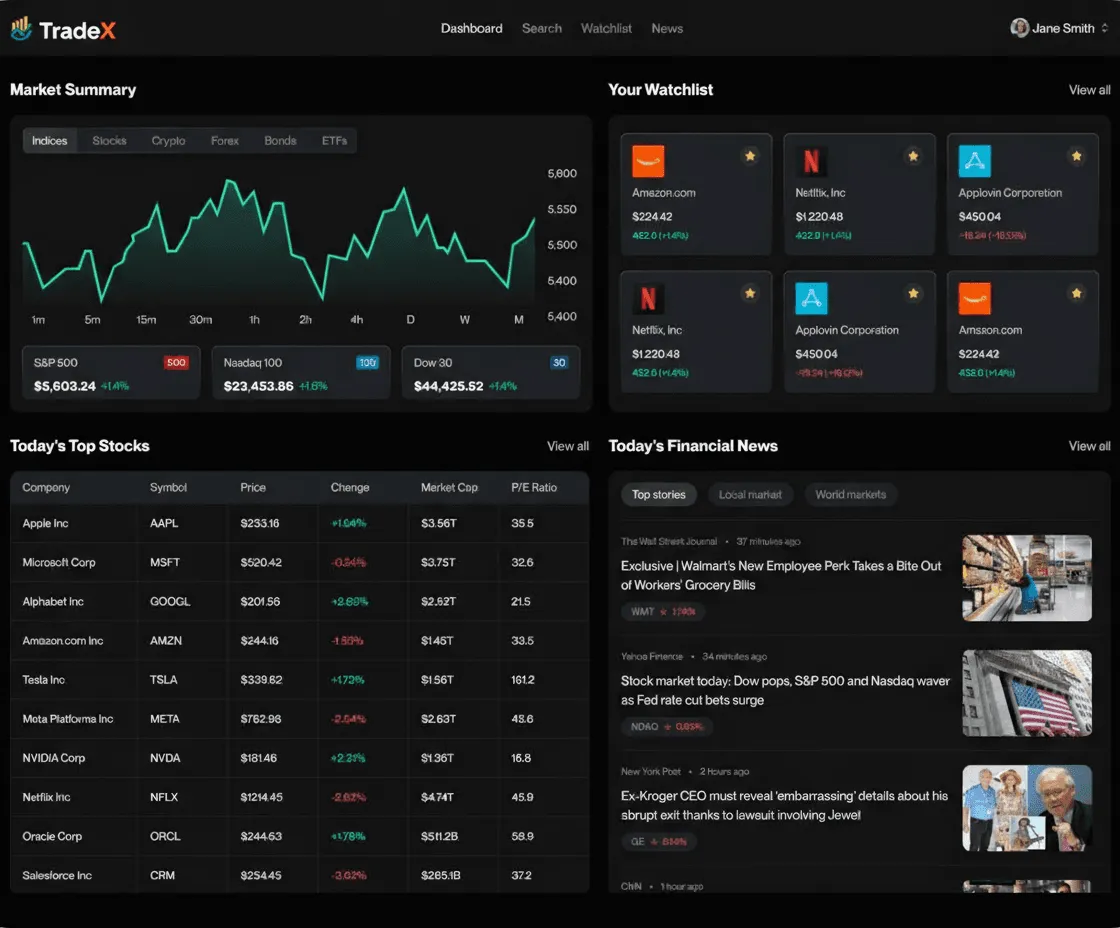
Task: Open Jane Smith's avatar picture
Action: click(x=1019, y=28)
